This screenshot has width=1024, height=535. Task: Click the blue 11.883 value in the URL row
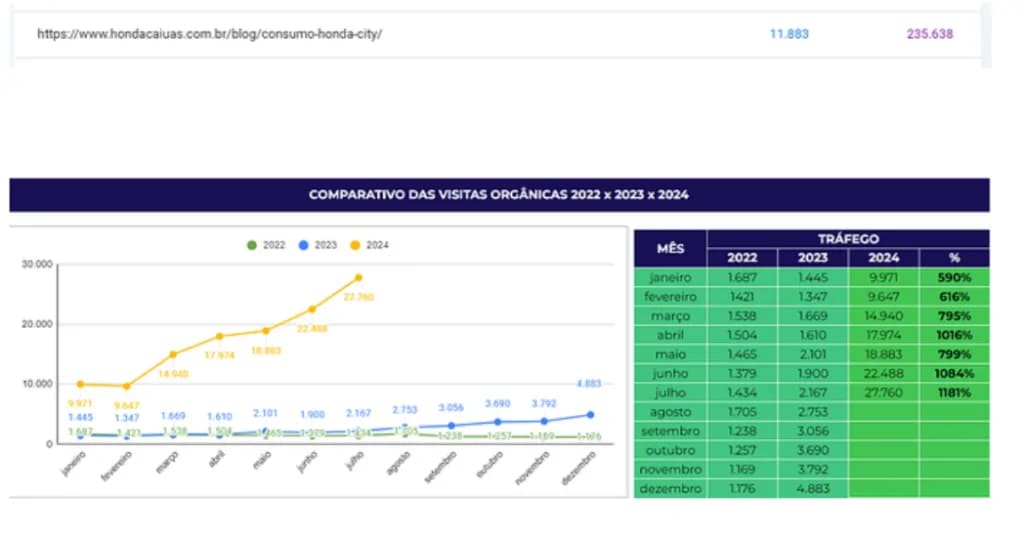click(789, 34)
